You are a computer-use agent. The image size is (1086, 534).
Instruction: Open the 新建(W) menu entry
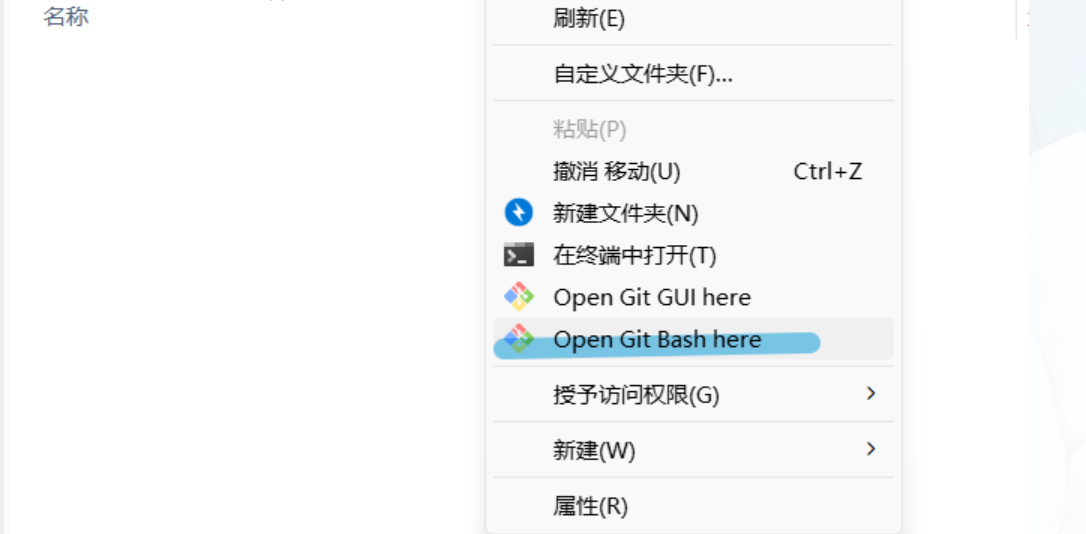pos(693,450)
